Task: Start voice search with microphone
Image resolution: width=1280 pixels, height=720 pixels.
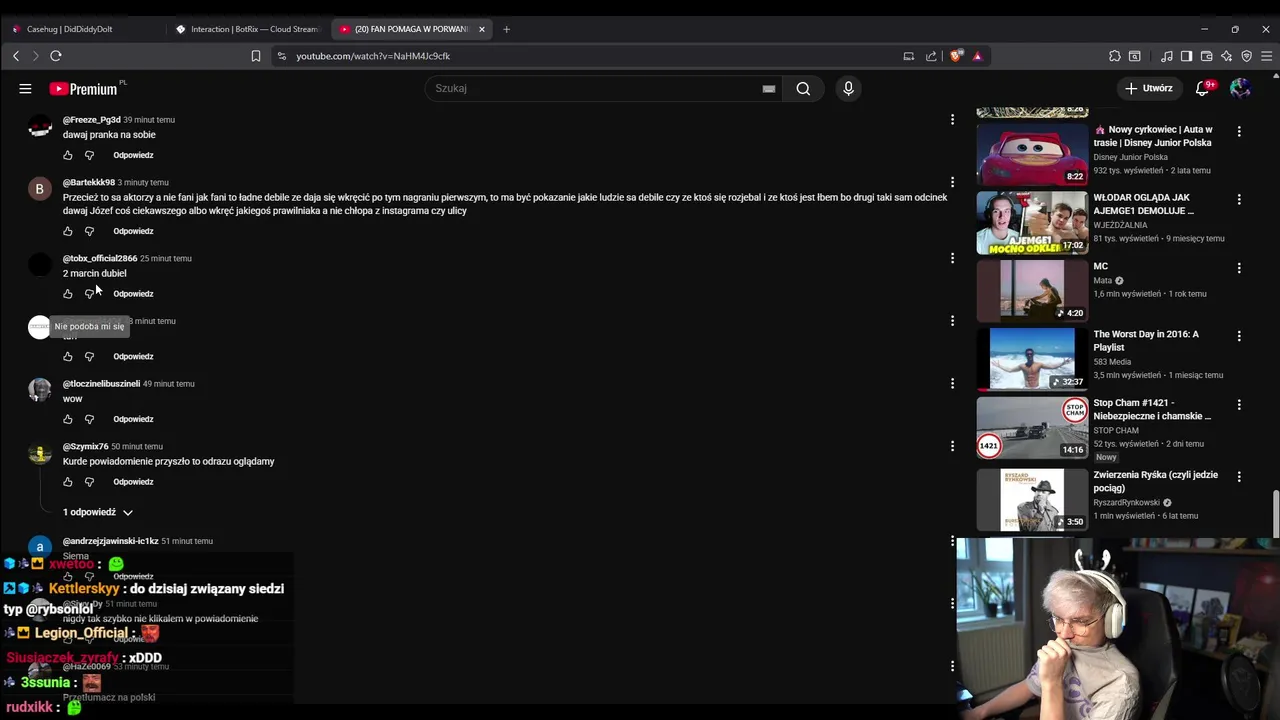Action: pyautogui.click(x=848, y=89)
